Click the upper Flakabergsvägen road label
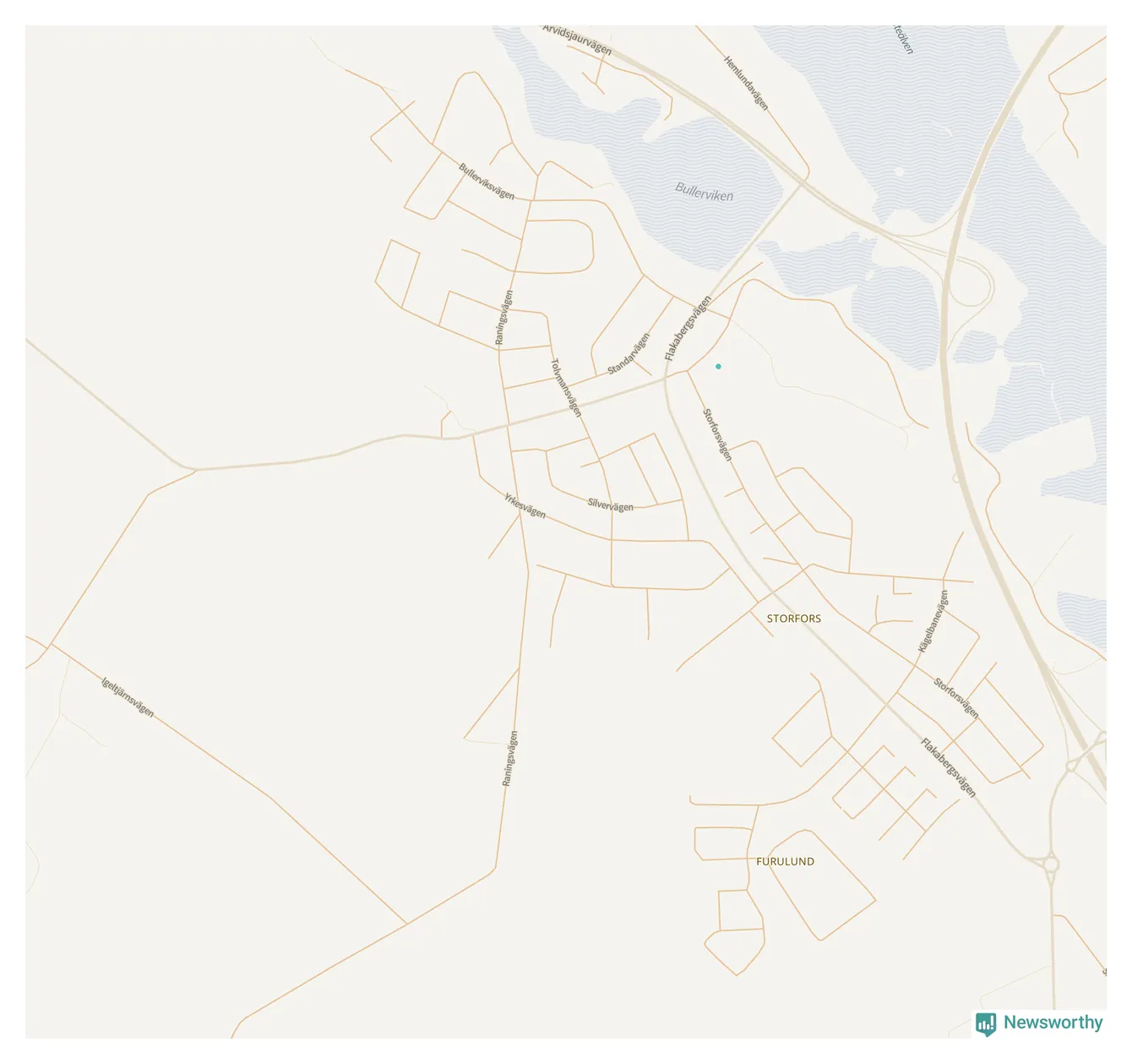This screenshot has height=1064, width=1132. [x=688, y=328]
